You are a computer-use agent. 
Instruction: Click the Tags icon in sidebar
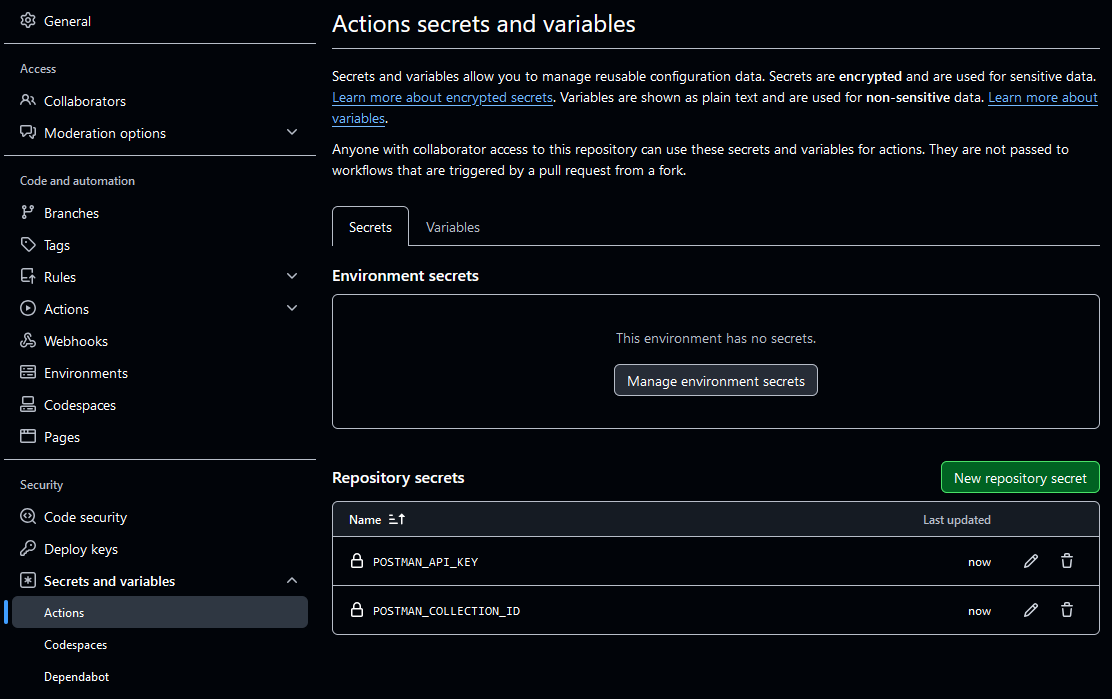[28, 244]
